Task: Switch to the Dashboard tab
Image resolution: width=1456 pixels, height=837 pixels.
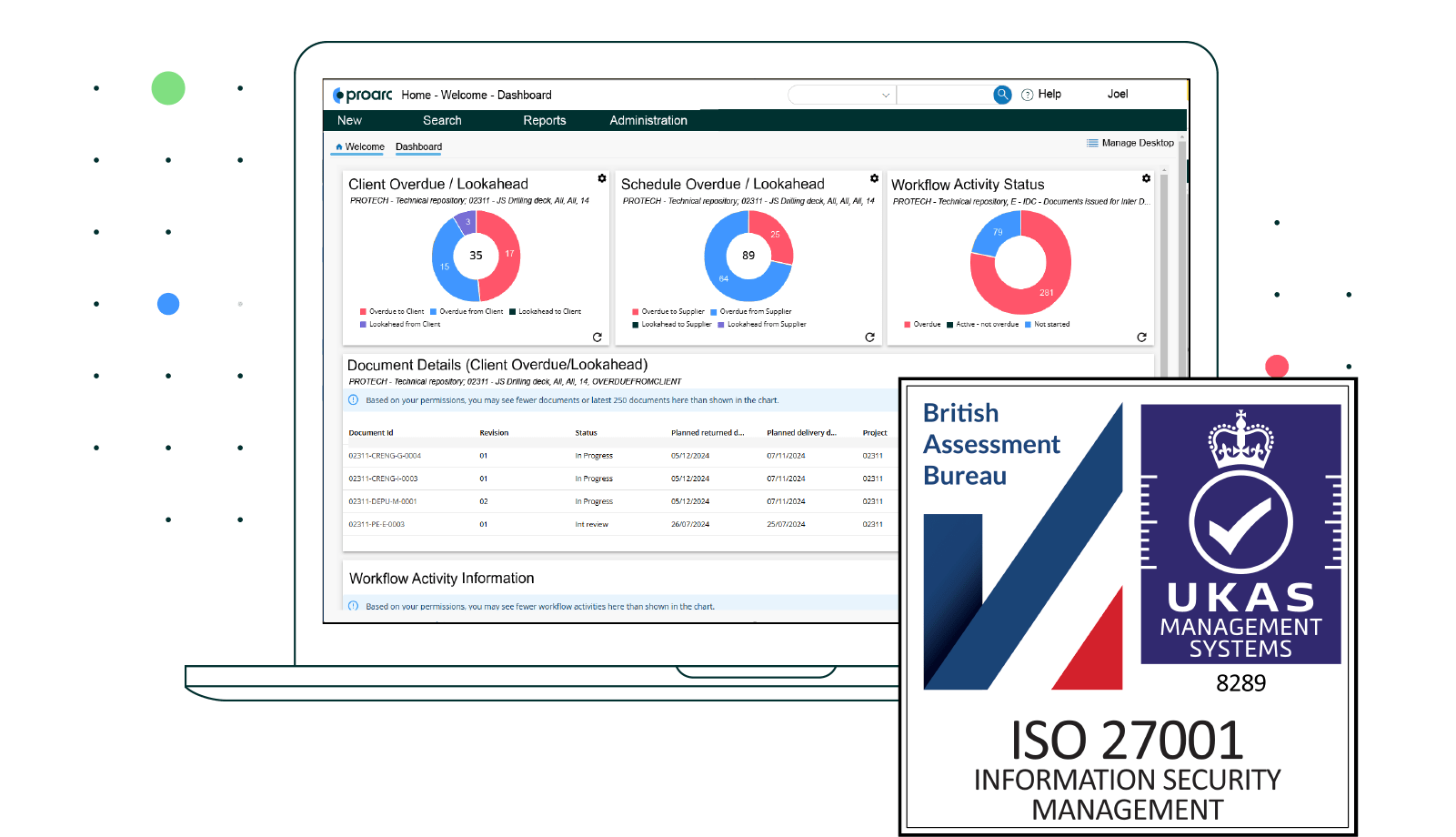Action: (x=418, y=146)
